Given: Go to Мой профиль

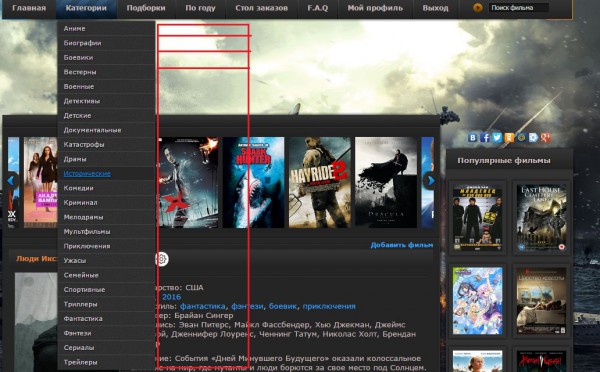Looking at the screenshot, I should pos(375,8).
